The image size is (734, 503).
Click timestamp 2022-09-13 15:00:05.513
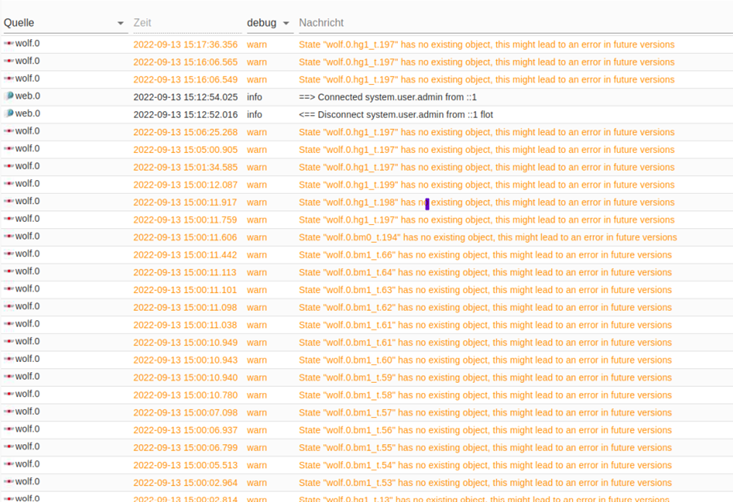click(185, 466)
